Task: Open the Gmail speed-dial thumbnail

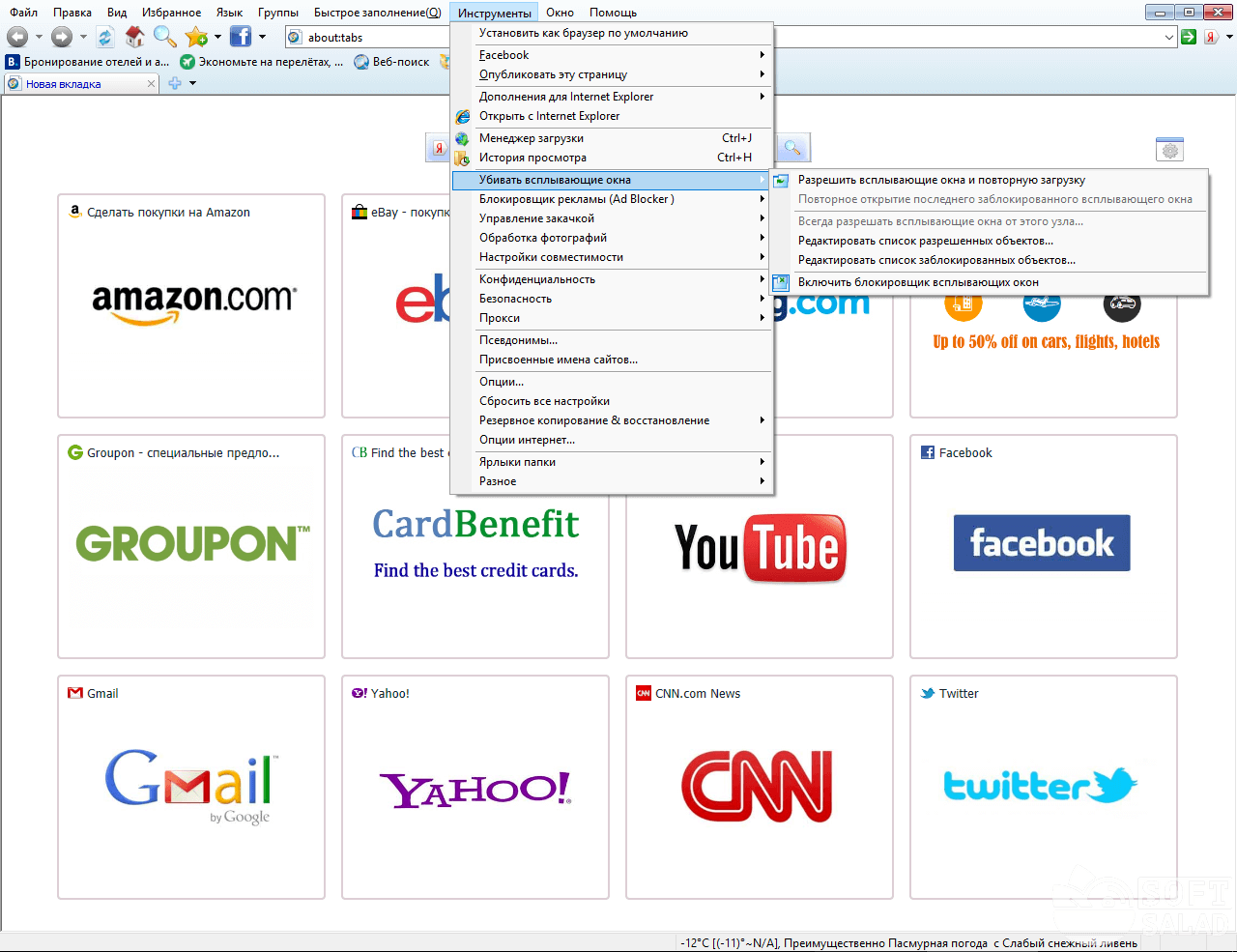Action: [190, 786]
